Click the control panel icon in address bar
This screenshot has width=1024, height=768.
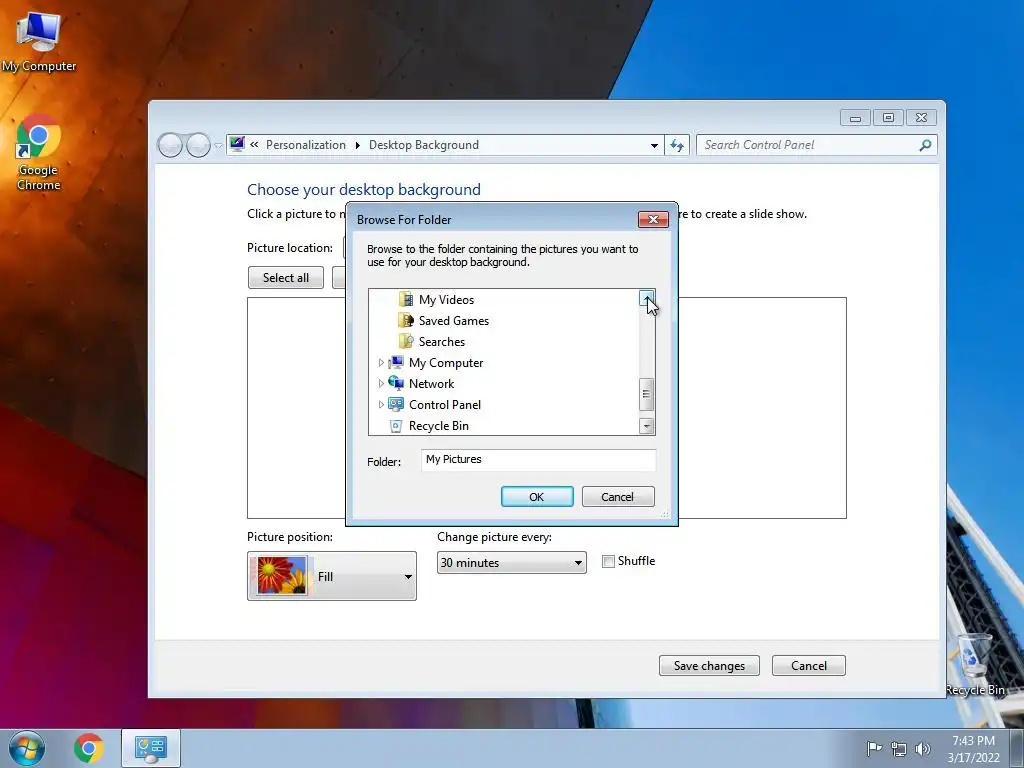click(x=237, y=144)
